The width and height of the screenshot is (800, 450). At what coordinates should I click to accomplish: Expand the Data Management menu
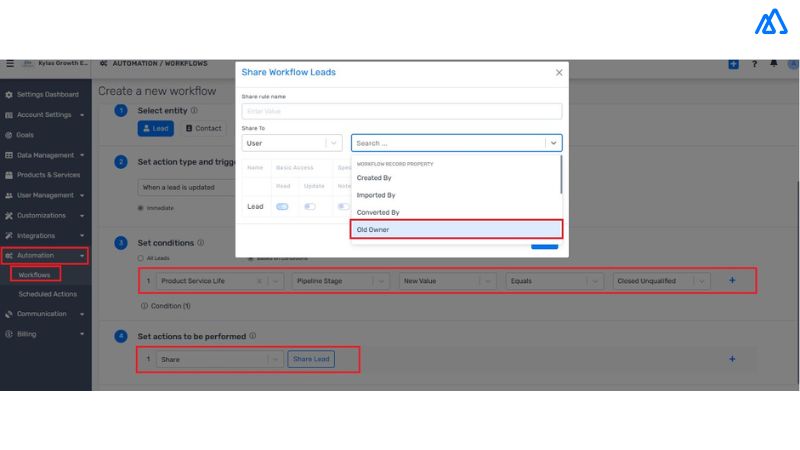coord(82,155)
